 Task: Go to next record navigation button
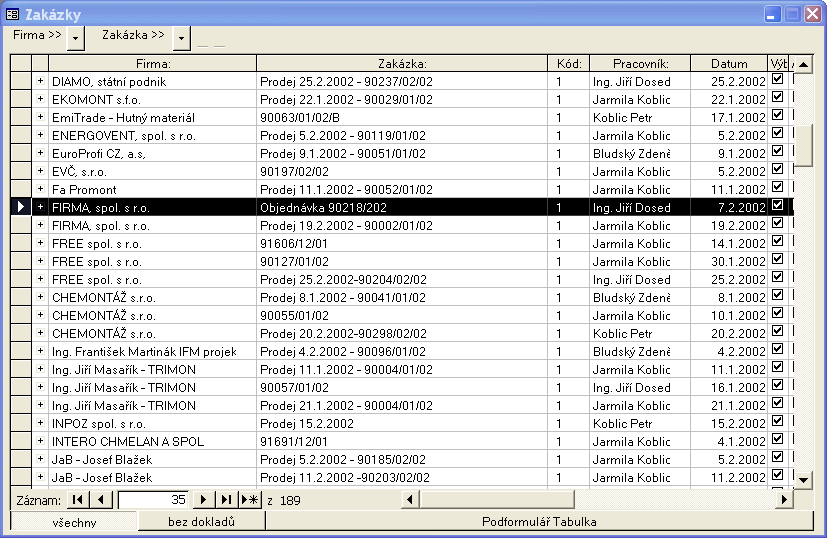[204, 499]
